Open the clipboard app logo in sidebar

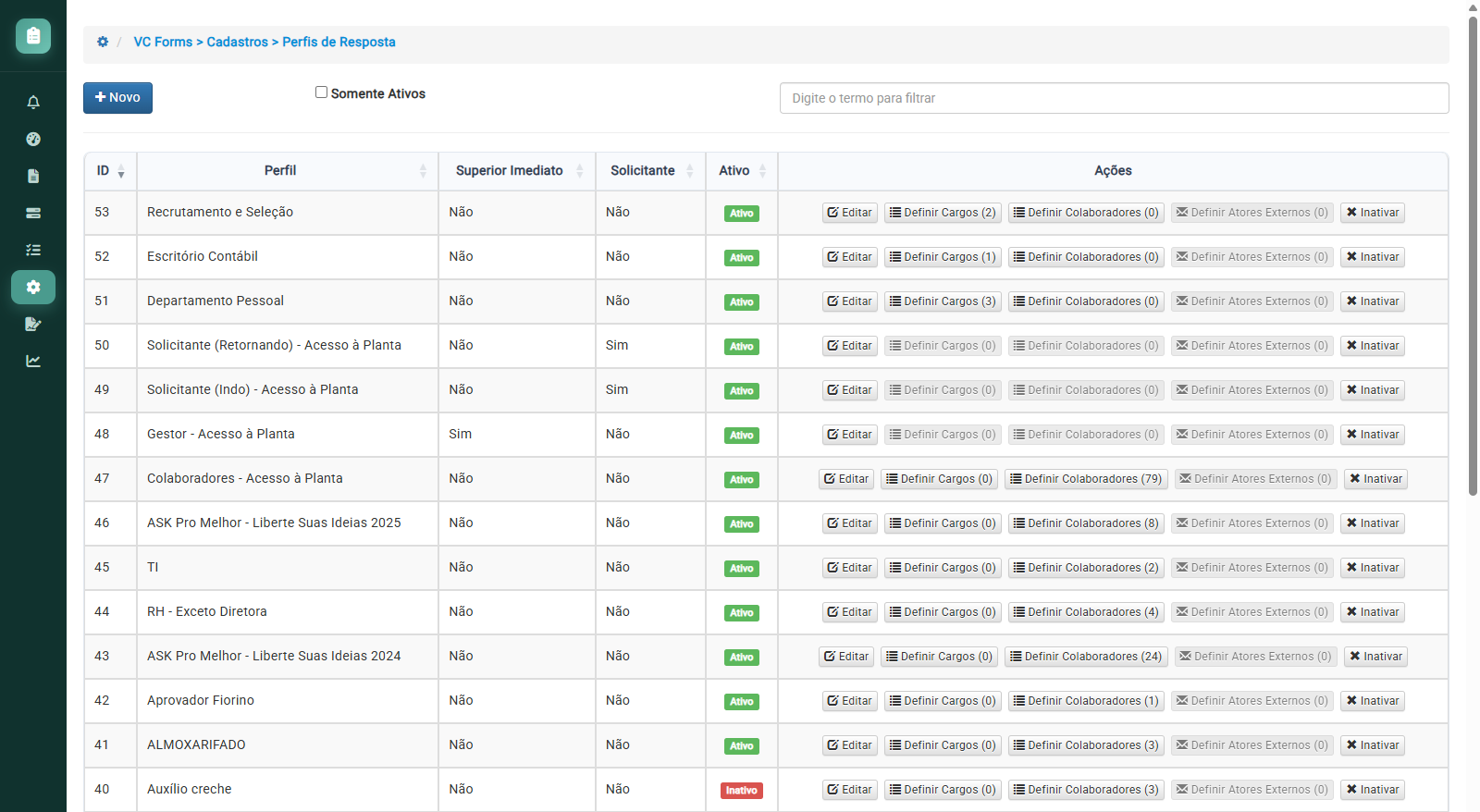pyautogui.click(x=33, y=36)
